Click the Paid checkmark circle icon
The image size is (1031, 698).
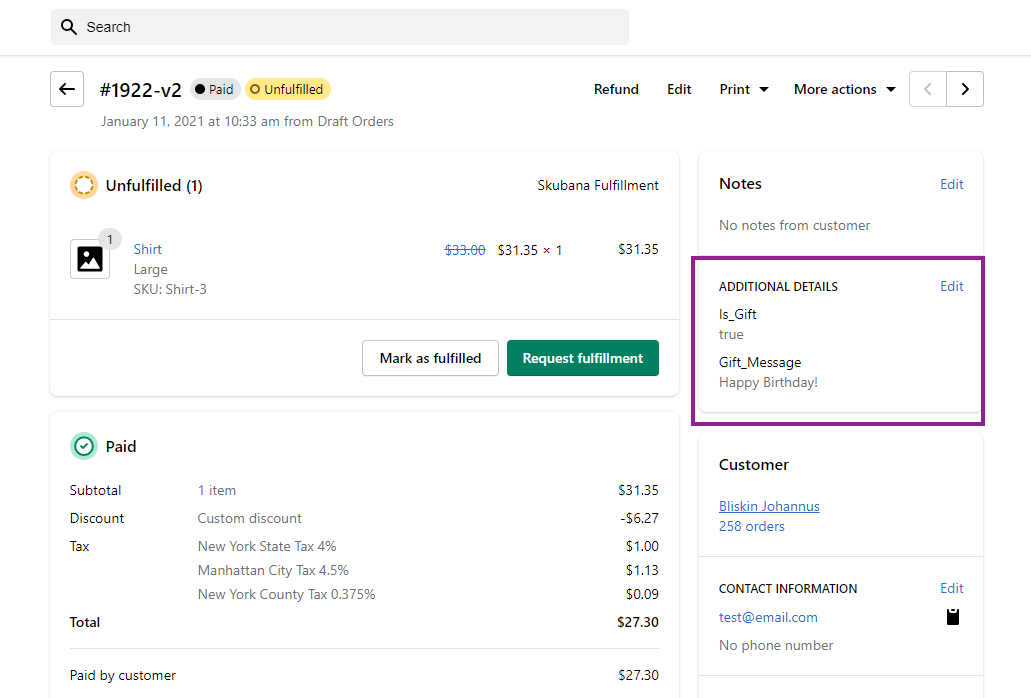coord(84,446)
